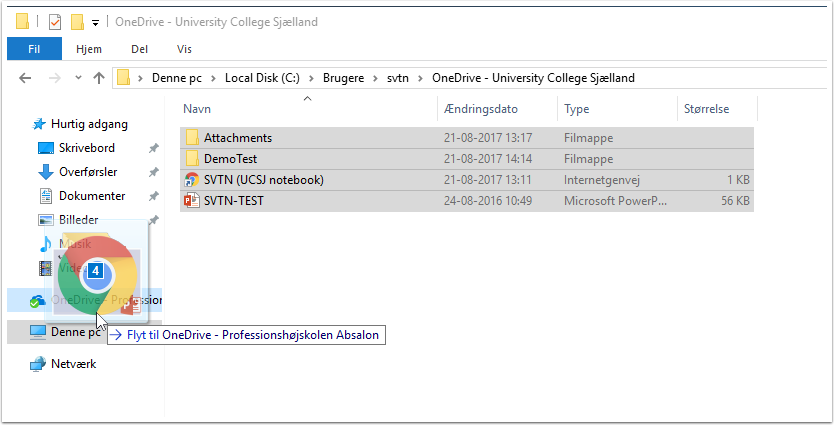This screenshot has height=425, width=834.
Task: Open the recent locations dropdown arrow
Action: [x=78, y=78]
